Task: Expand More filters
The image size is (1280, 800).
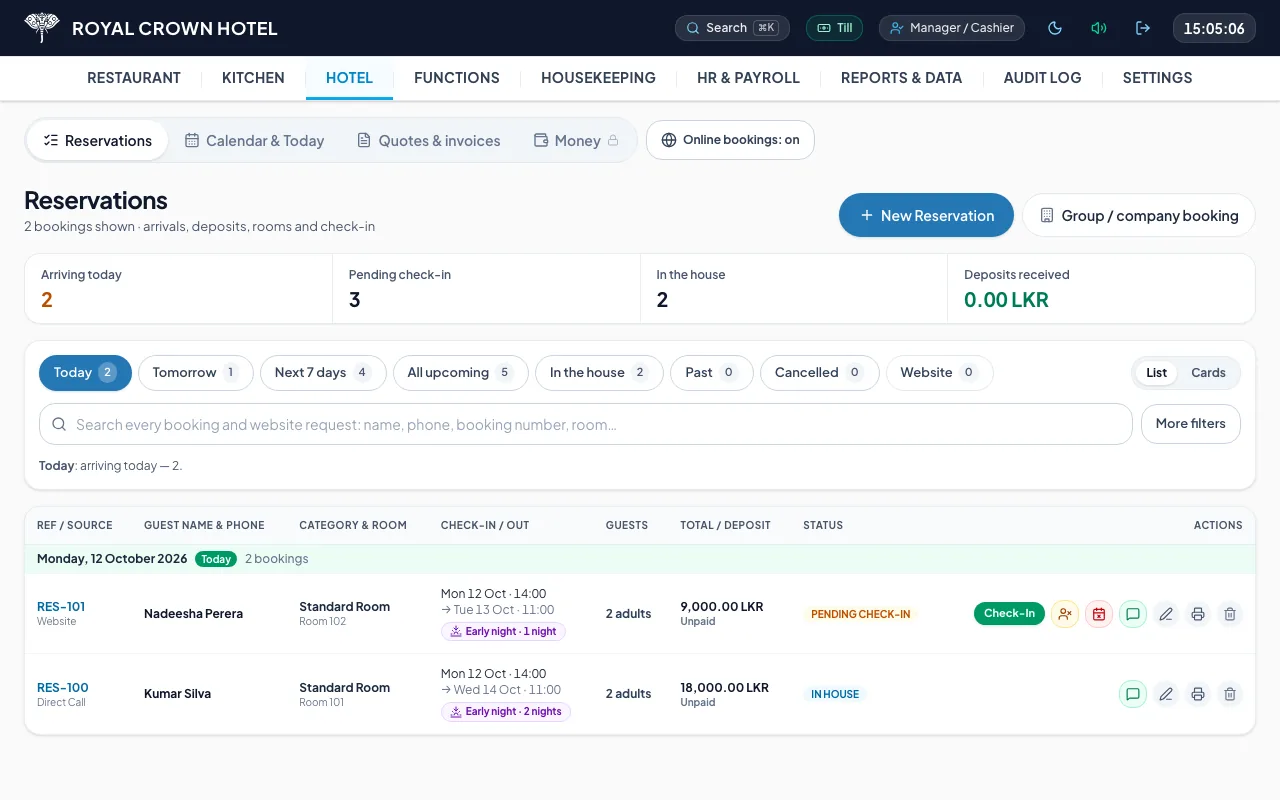Action: click(x=1190, y=424)
